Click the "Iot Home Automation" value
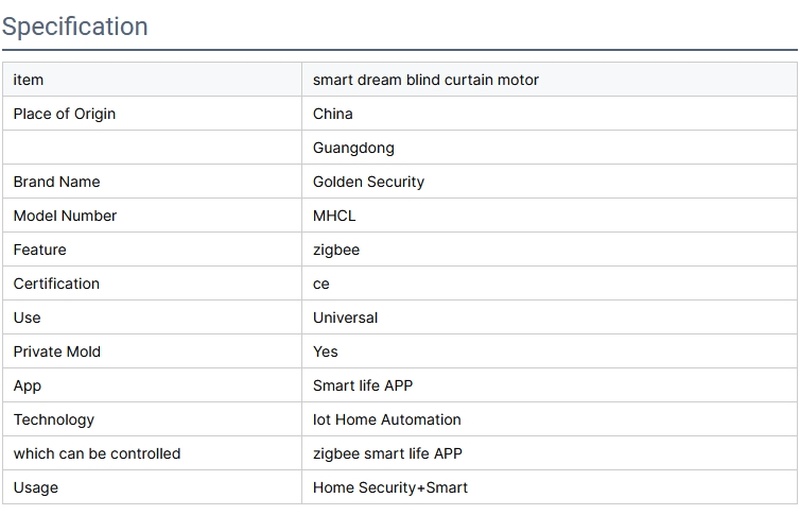The height and width of the screenshot is (515, 800). pyautogui.click(x=386, y=420)
